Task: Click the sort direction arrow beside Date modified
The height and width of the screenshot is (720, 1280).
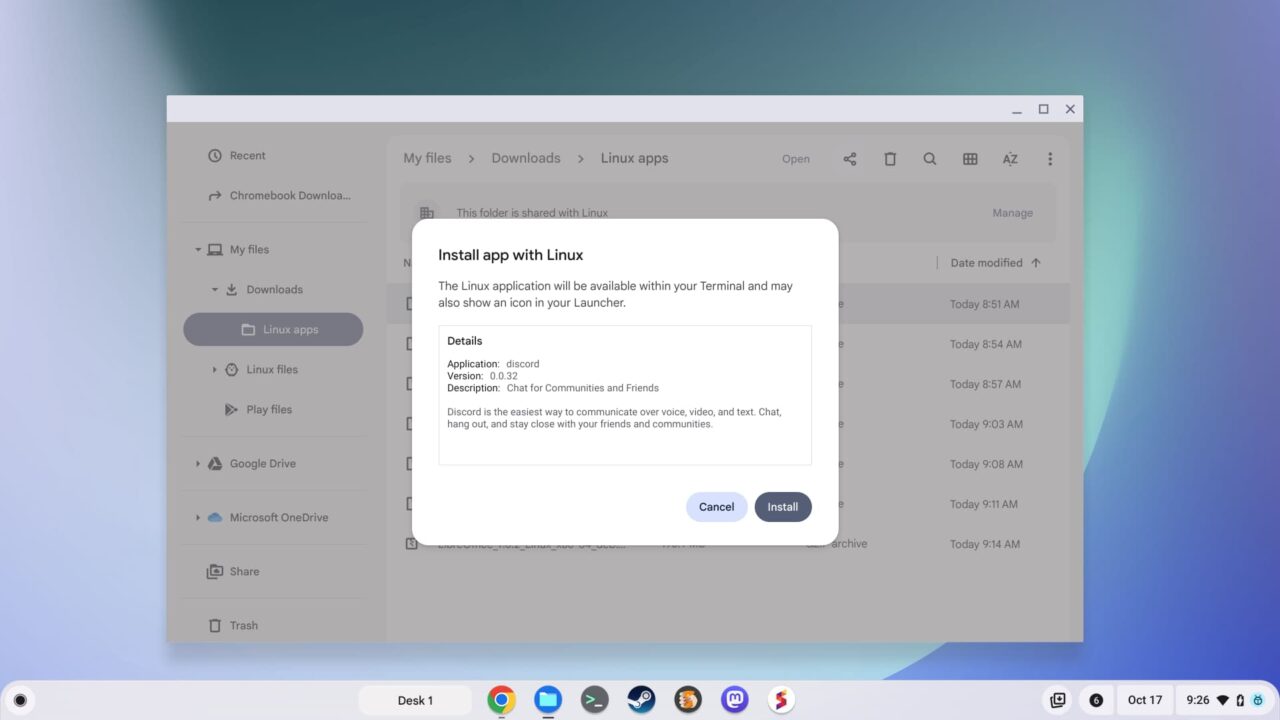Action: pyautogui.click(x=1035, y=263)
